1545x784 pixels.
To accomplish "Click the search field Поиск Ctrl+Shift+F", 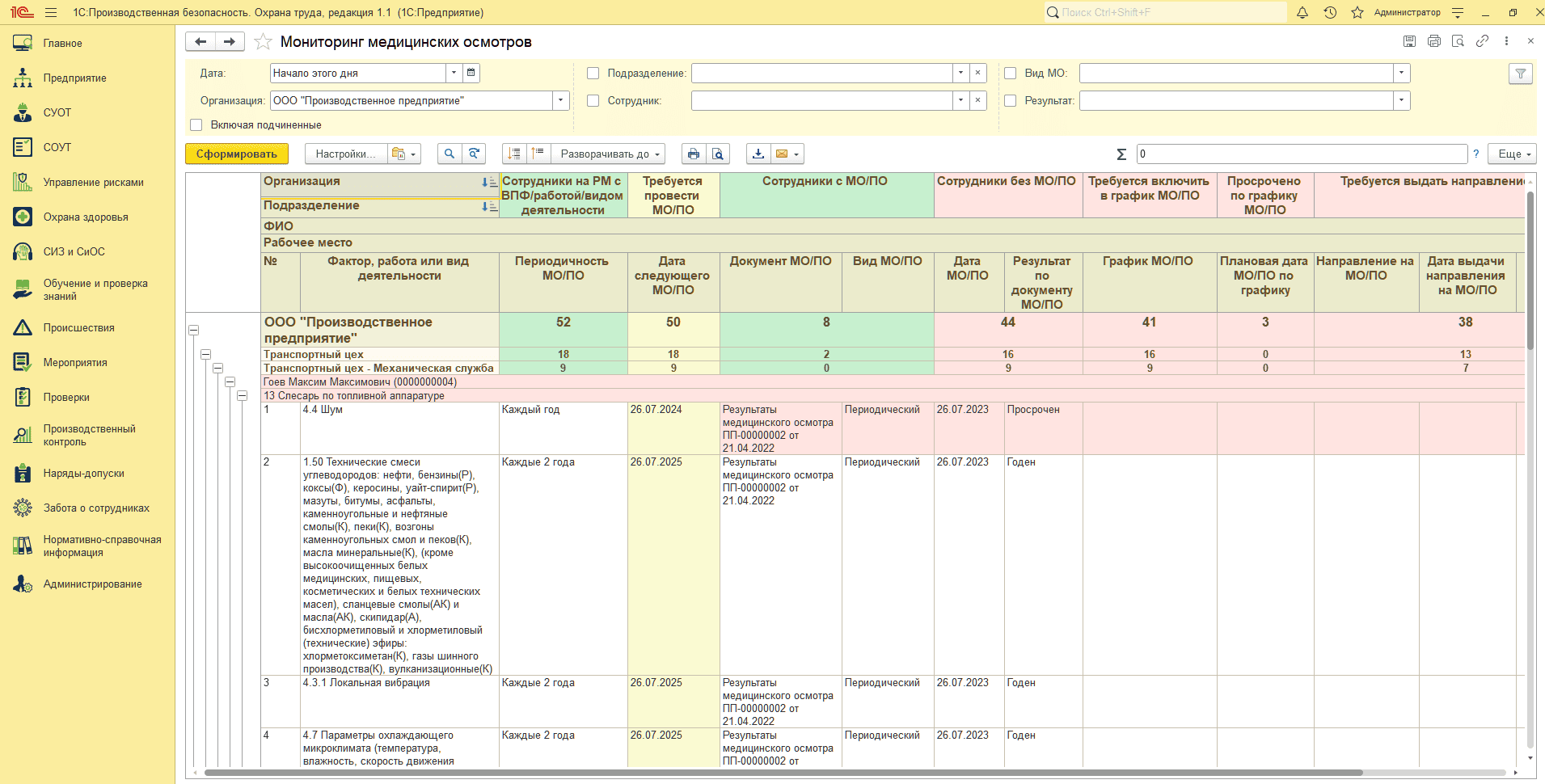I will pyautogui.click(x=1164, y=12).
